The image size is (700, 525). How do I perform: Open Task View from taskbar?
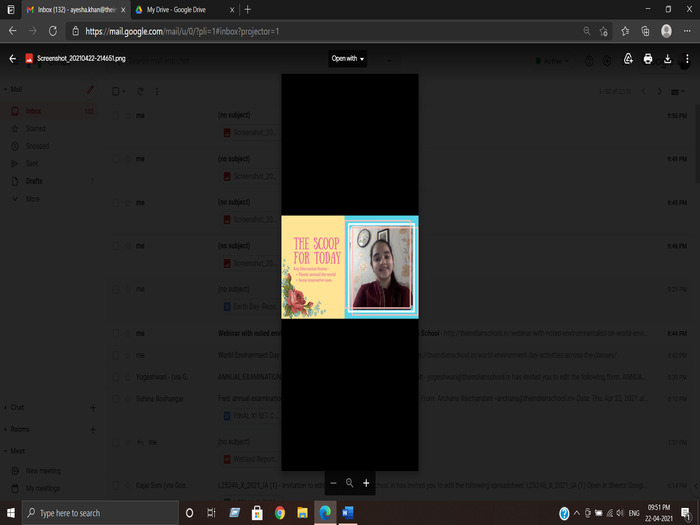(x=212, y=513)
